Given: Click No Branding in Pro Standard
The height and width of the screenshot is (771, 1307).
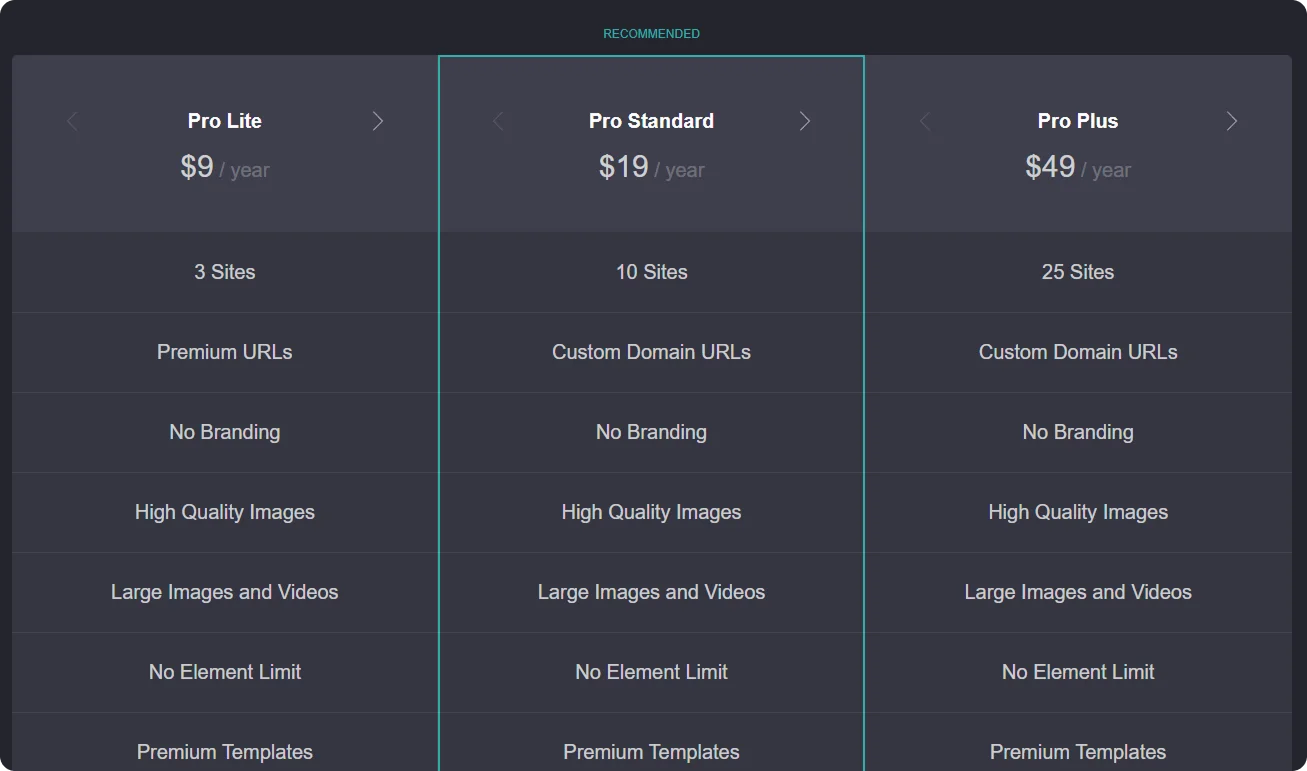Looking at the screenshot, I should [652, 432].
